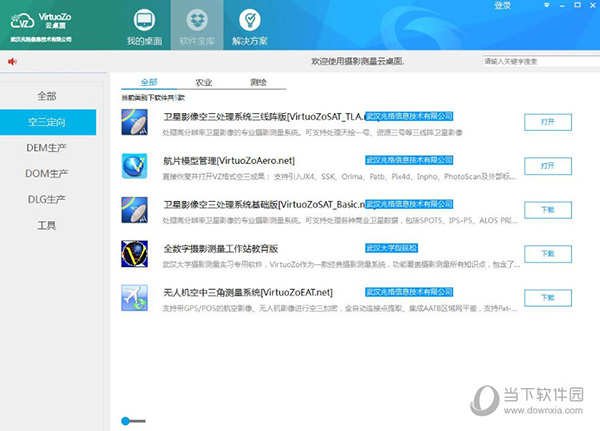This screenshot has width=600, height=431.
Task: Click the VirtuoZoEAT.net airplane app icon
Action: tap(134, 298)
